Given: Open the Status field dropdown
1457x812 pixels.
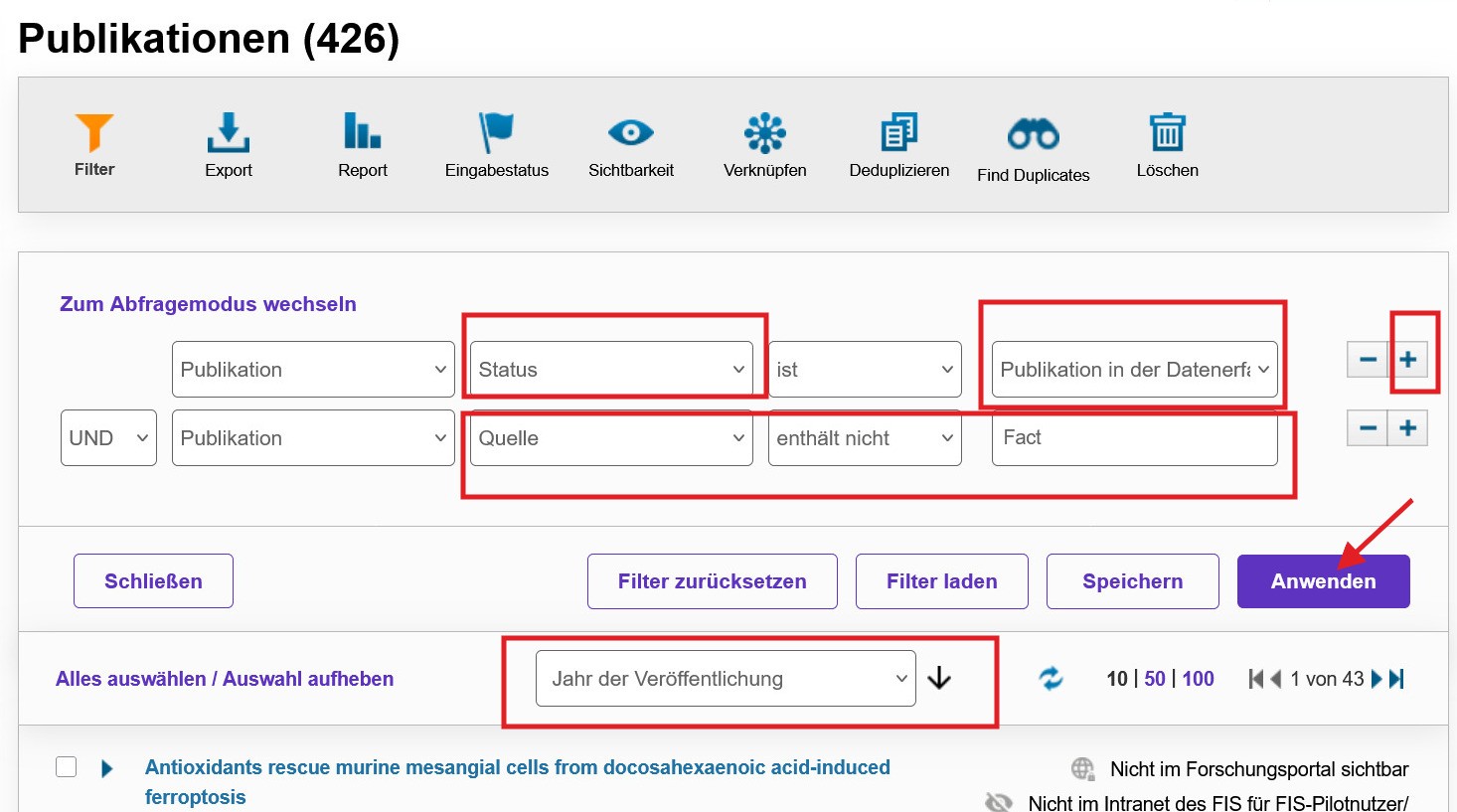Looking at the screenshot, I should click(611, 370).
